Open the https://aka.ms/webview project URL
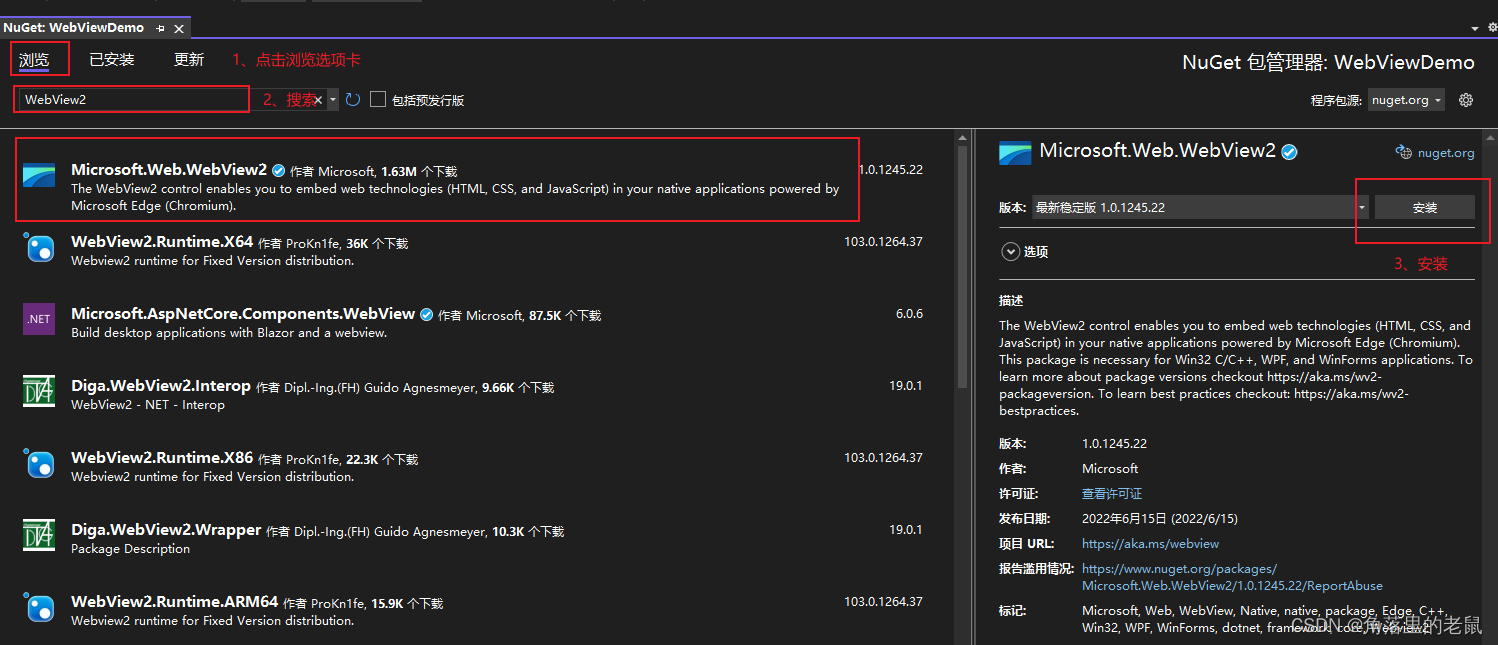This screenshot has width=1498, height=645. pos(1150,544)
